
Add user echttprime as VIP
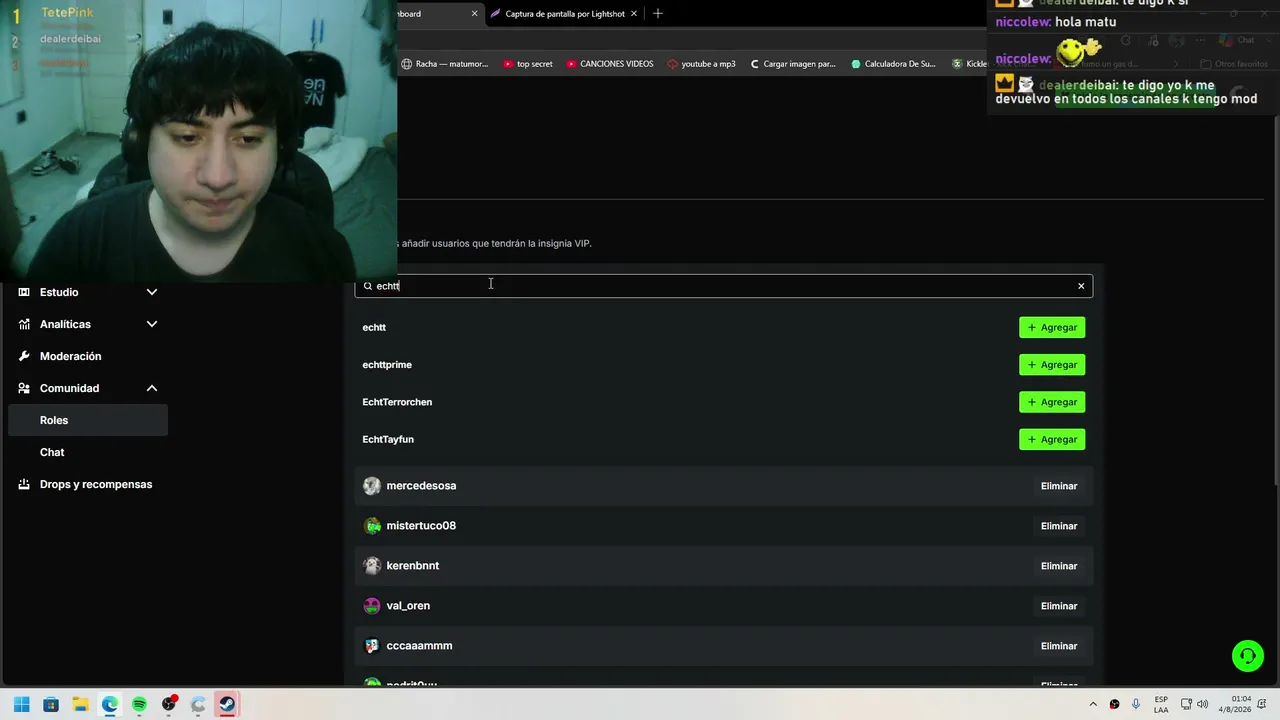click(1052, 365)
